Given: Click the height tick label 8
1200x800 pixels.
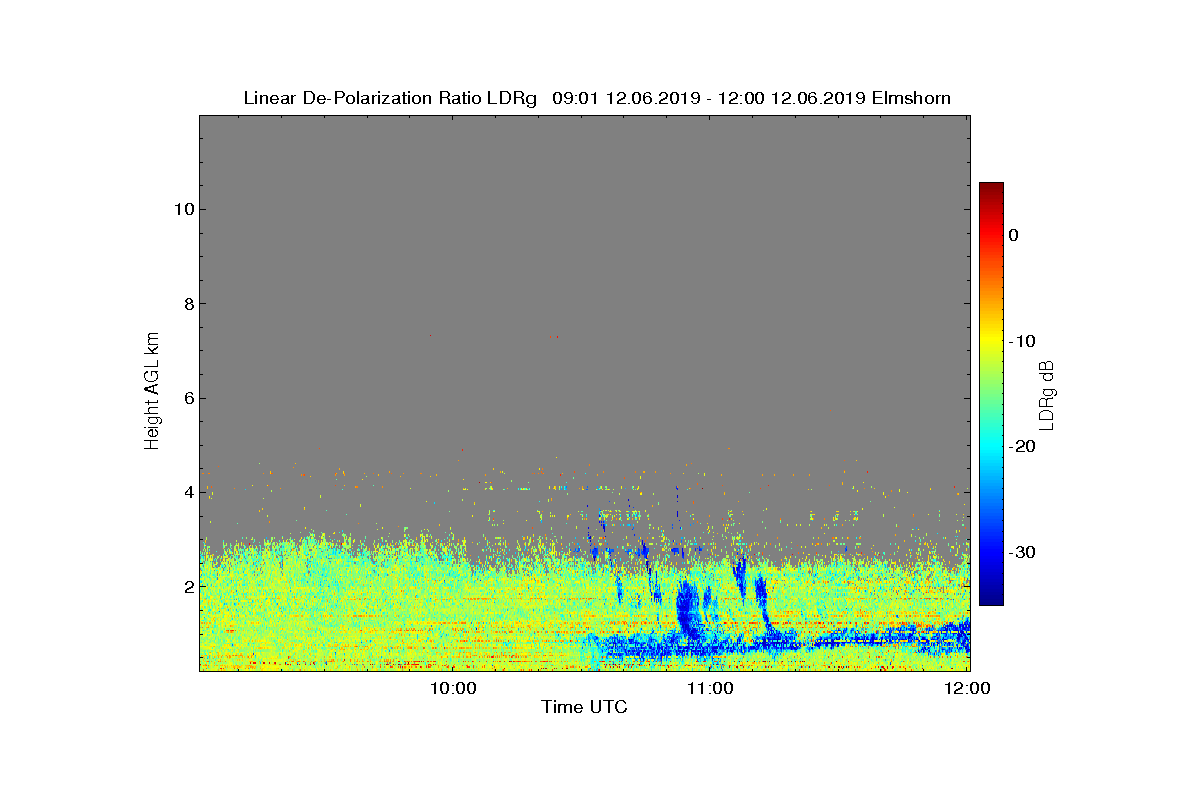Looking at the screenshot, I should tap(187, 304).
